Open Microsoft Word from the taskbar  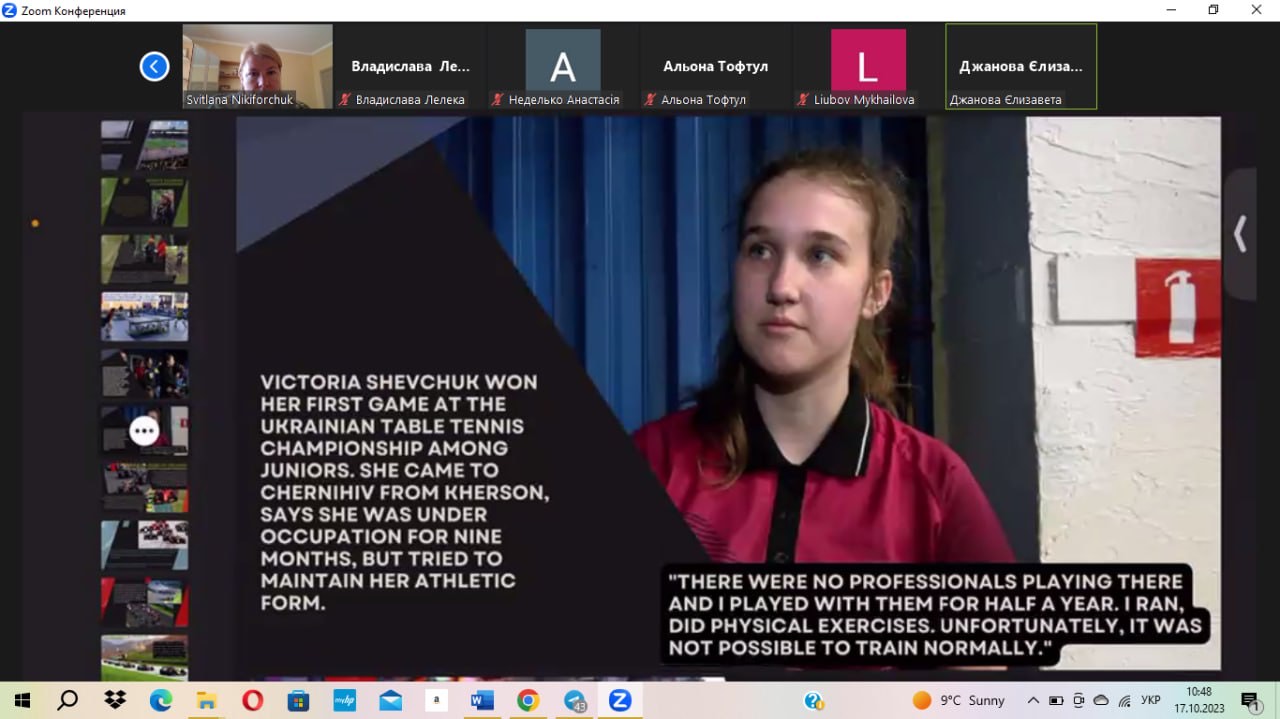(x=482, y=701)
